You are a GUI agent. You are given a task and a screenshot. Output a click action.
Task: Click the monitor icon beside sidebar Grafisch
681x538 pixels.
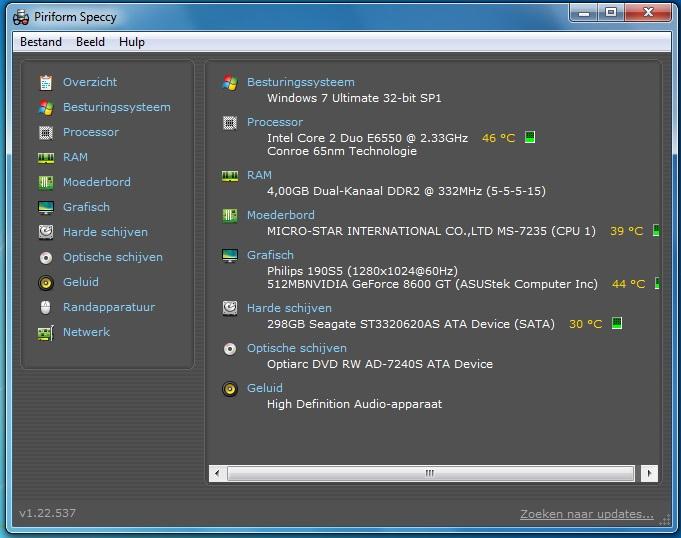(46, 208)
